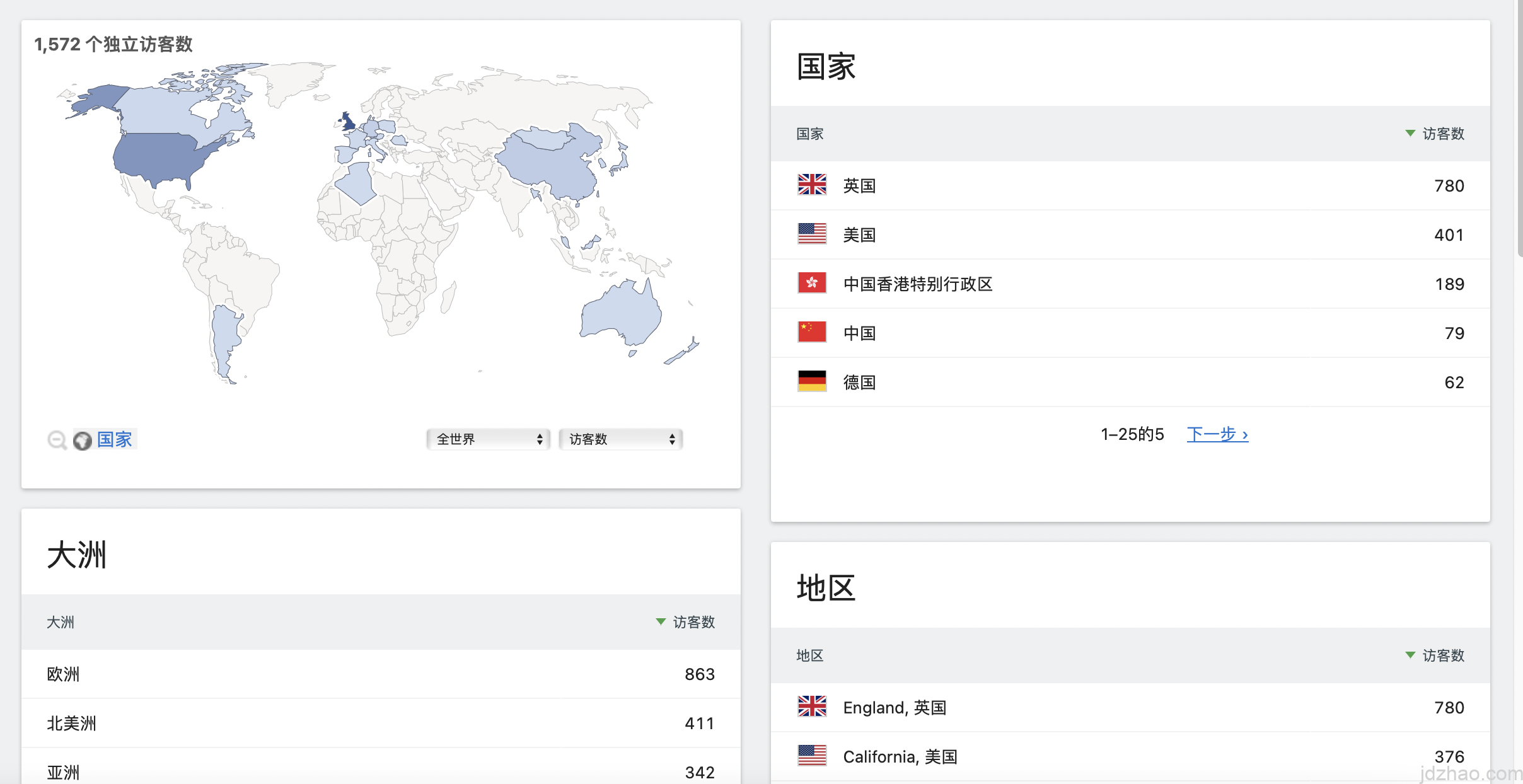Click the 下一步 pagination link

[x=1217, y=434]
